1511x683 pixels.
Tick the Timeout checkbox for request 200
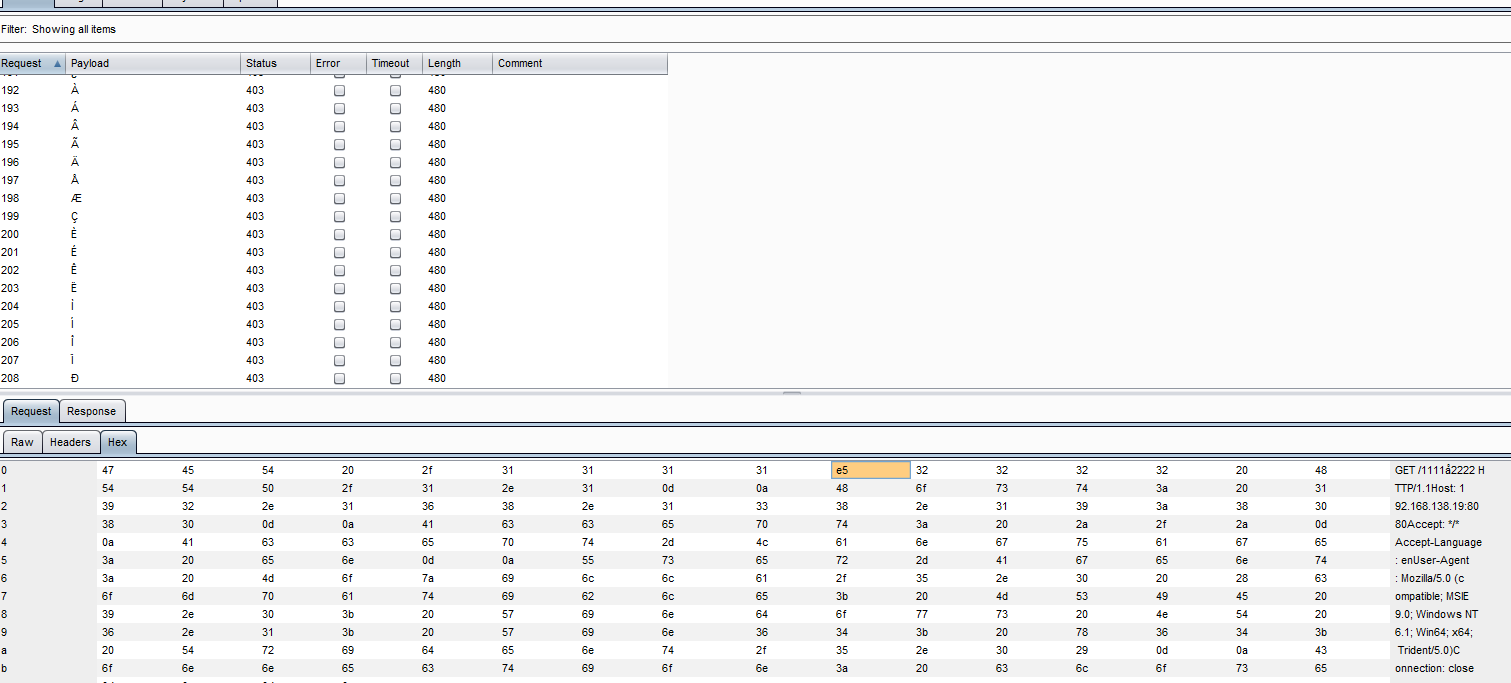tap(395, 234)
